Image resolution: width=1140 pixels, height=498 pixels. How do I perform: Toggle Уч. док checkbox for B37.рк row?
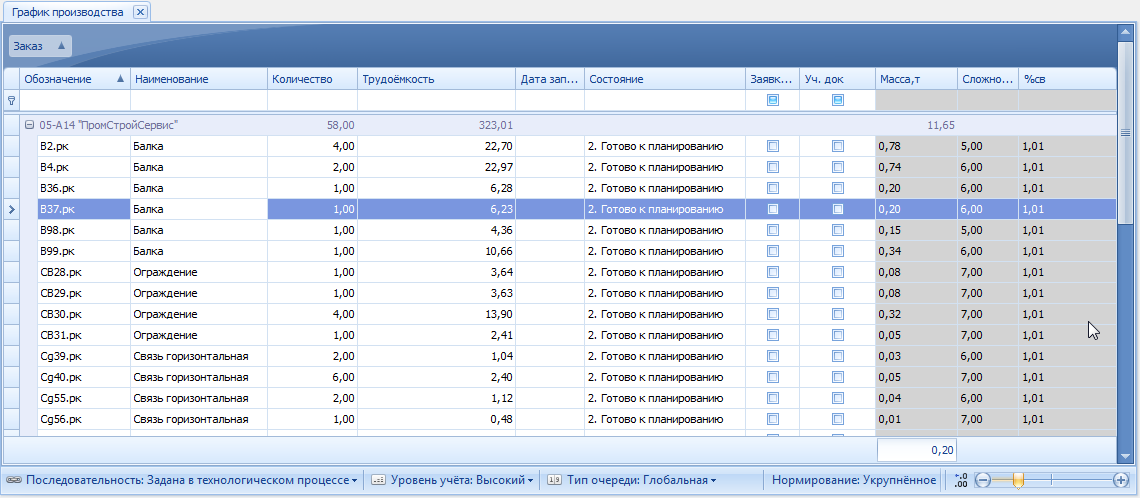coord(838,209)
